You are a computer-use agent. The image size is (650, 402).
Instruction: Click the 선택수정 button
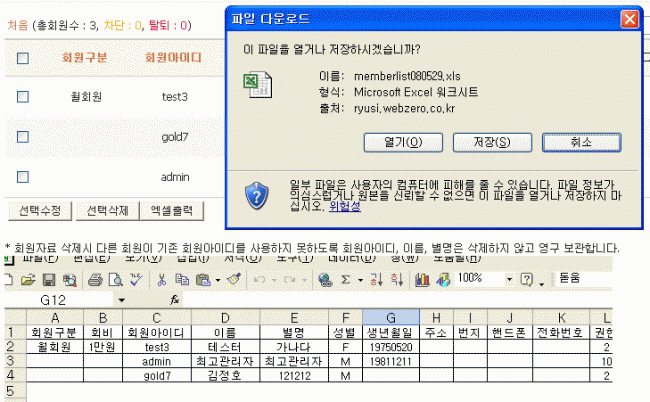(x=40, y=211)
